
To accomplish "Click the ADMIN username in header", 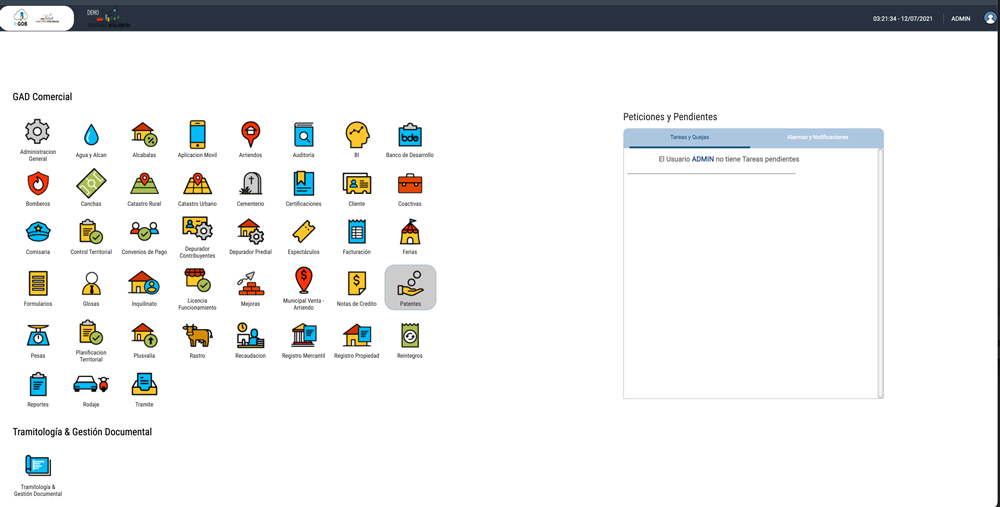I will coord(960,19).
